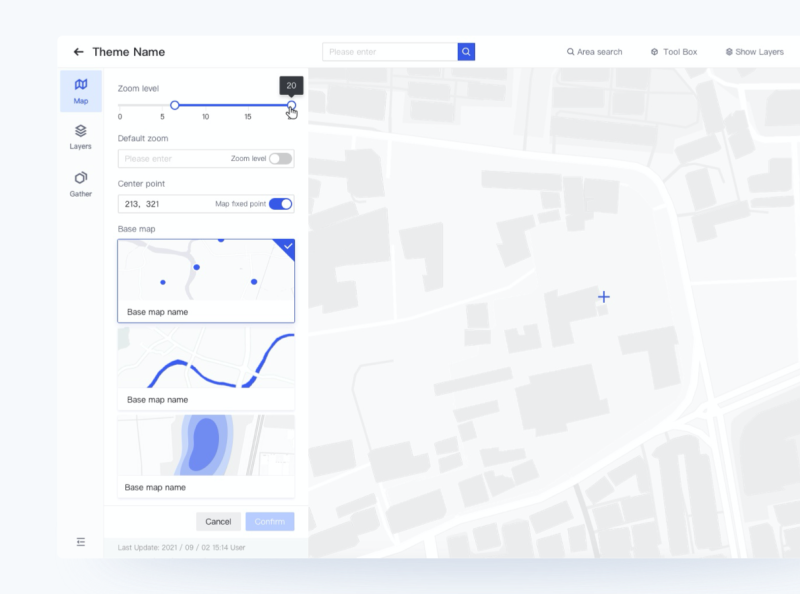800x594 pixels.
Task: Click the back arrow beside Theme Name
Action: tap(78, 51)
